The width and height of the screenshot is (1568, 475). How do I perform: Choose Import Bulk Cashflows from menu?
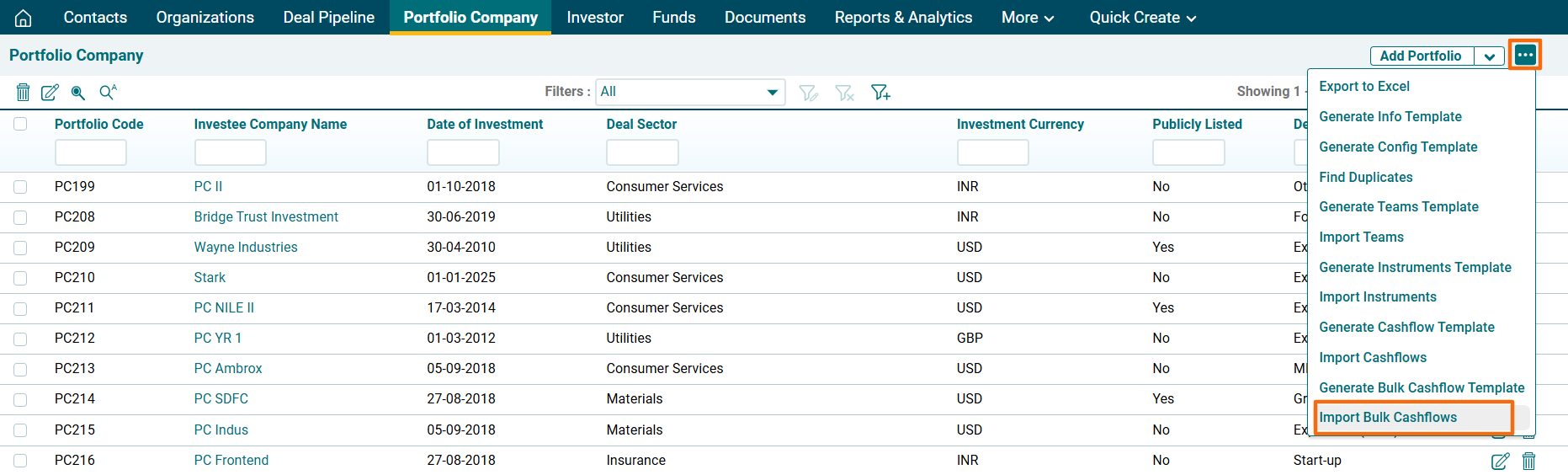1387,418
